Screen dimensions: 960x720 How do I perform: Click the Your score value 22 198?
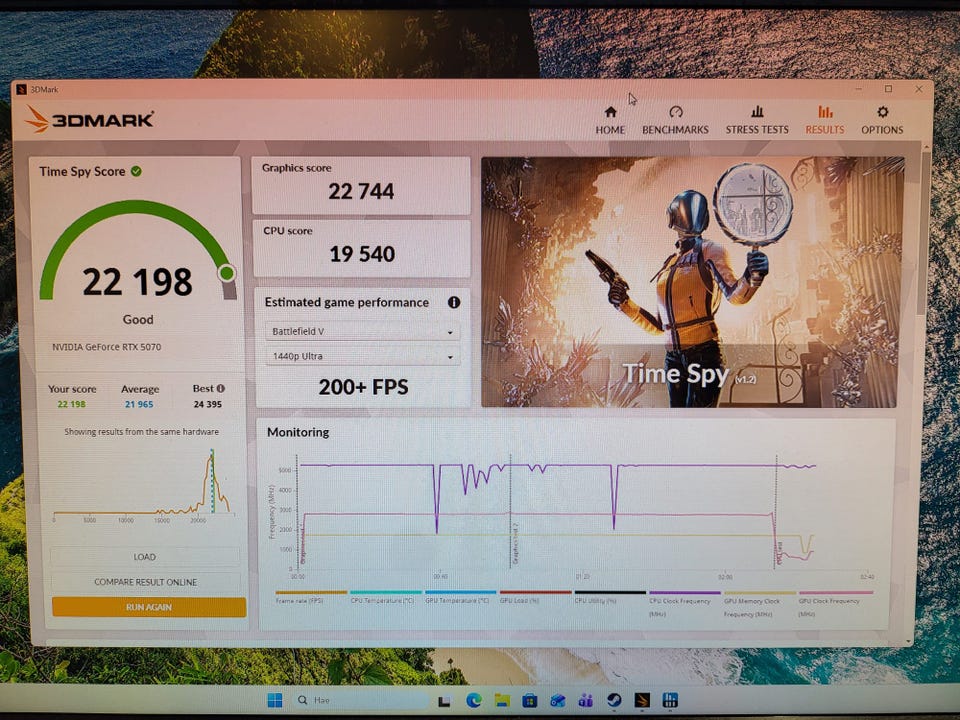pos(72,405)
